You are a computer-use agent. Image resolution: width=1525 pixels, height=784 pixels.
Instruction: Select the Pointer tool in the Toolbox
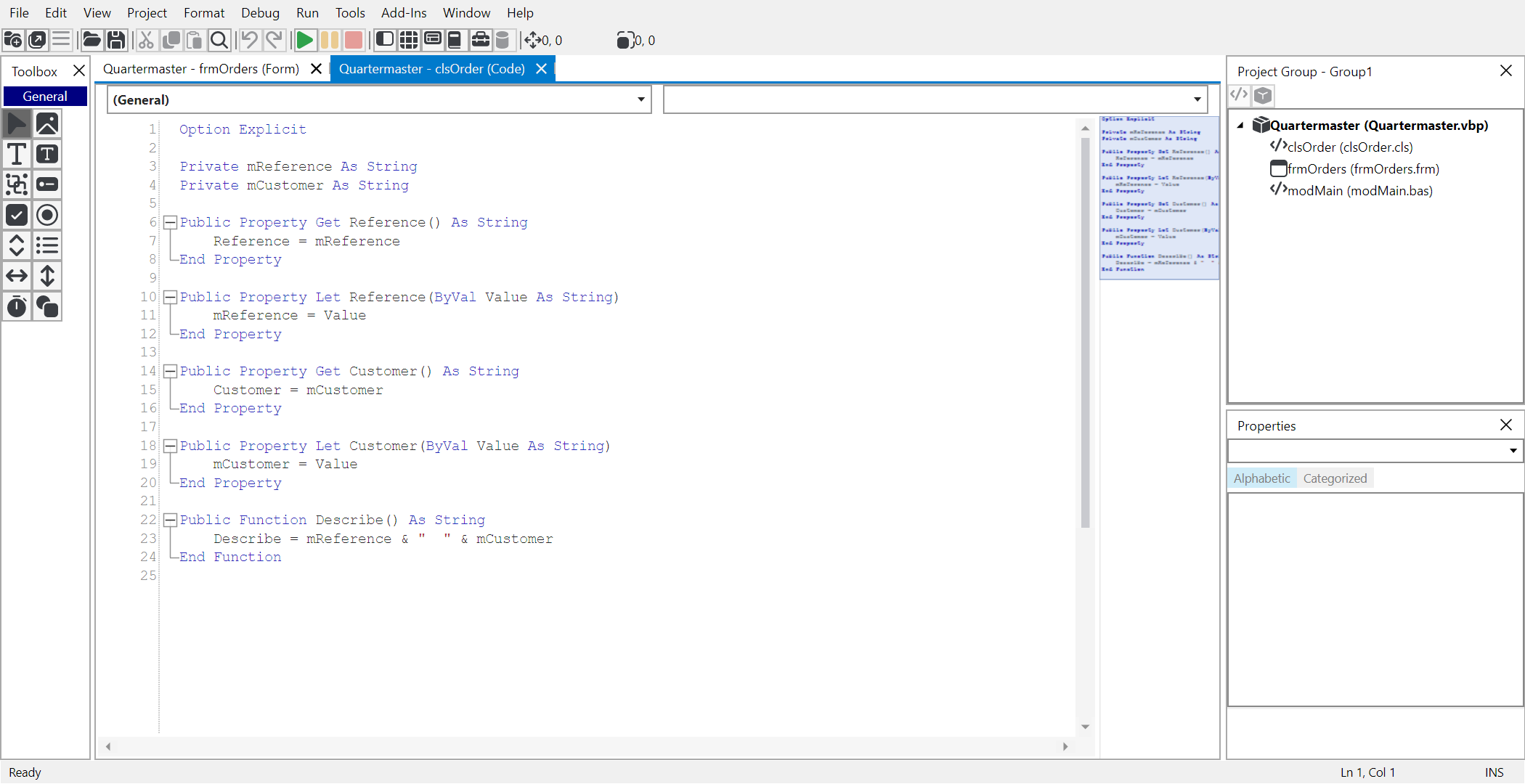(17, 124)
